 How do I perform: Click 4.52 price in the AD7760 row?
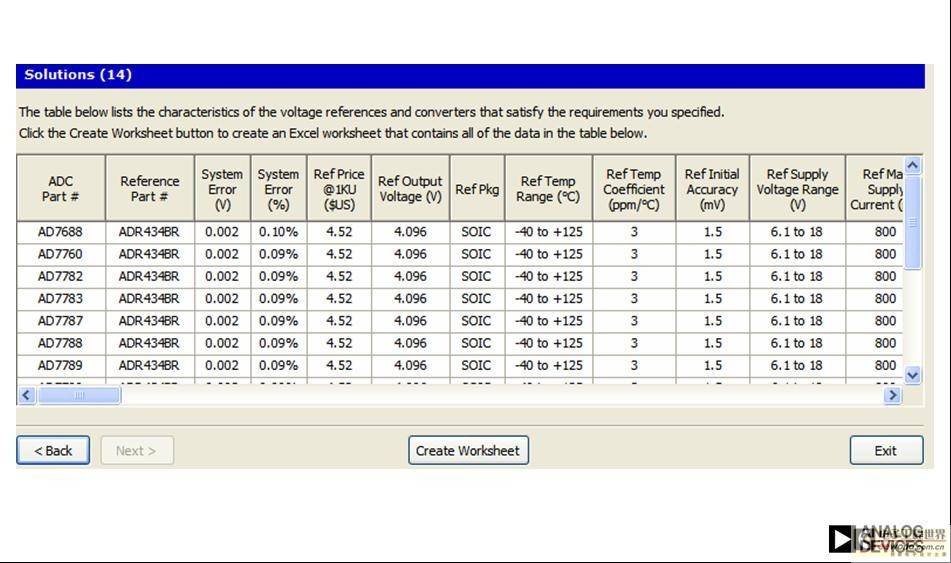click(x=339, y=254)
